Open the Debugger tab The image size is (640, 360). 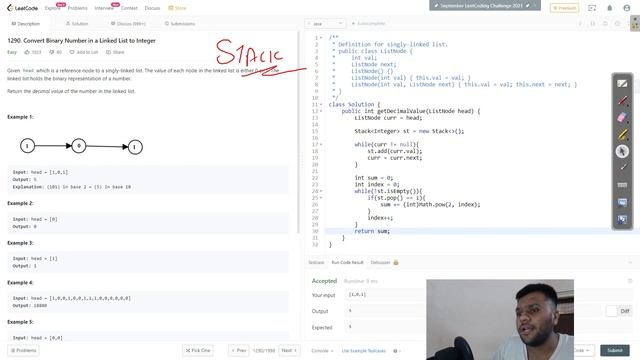(384, 262)
